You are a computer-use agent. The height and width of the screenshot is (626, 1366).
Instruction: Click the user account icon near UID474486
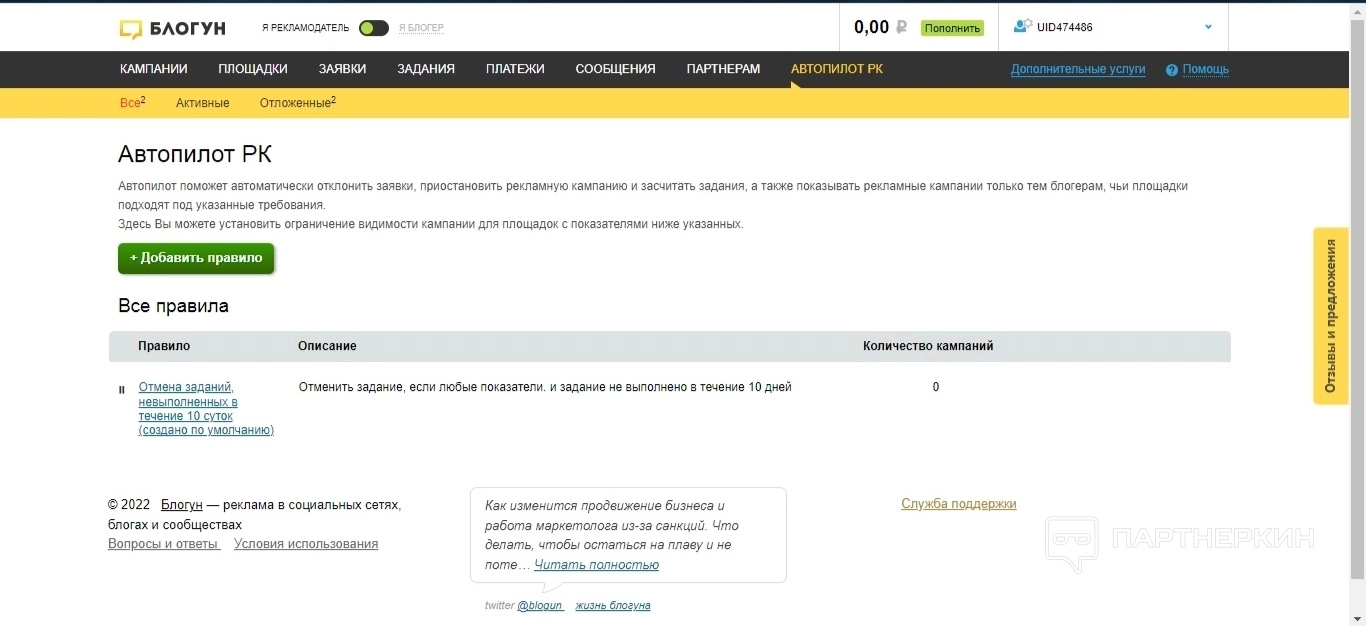(x=1023, y=26)
